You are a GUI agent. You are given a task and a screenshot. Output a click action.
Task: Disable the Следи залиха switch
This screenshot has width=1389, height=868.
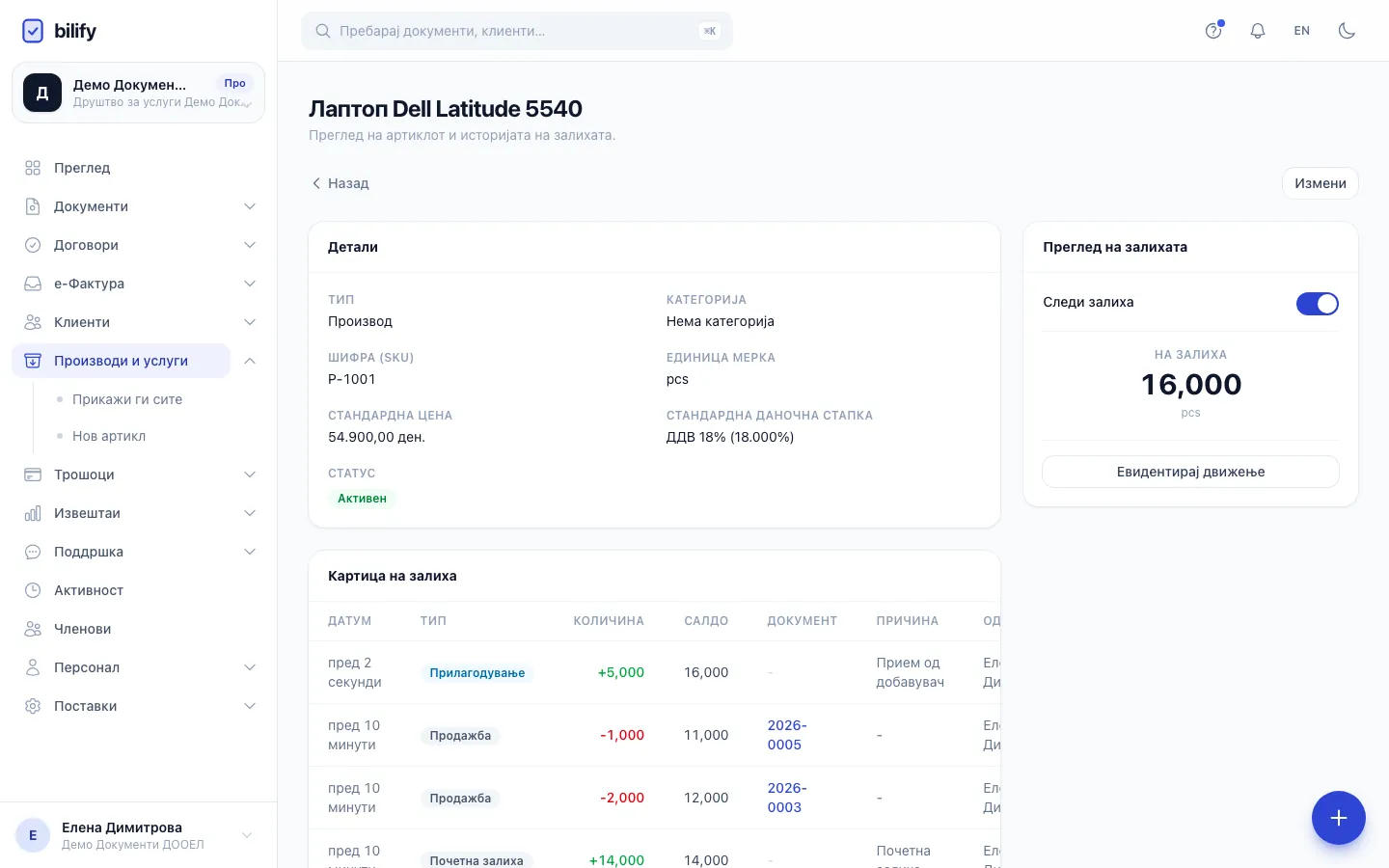tap(1317, 304)
